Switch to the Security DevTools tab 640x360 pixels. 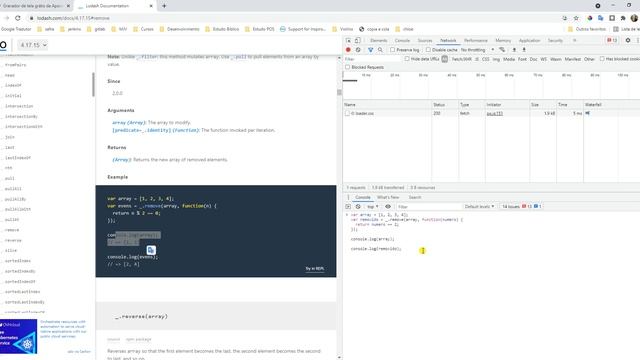click(x=555, y=40)
